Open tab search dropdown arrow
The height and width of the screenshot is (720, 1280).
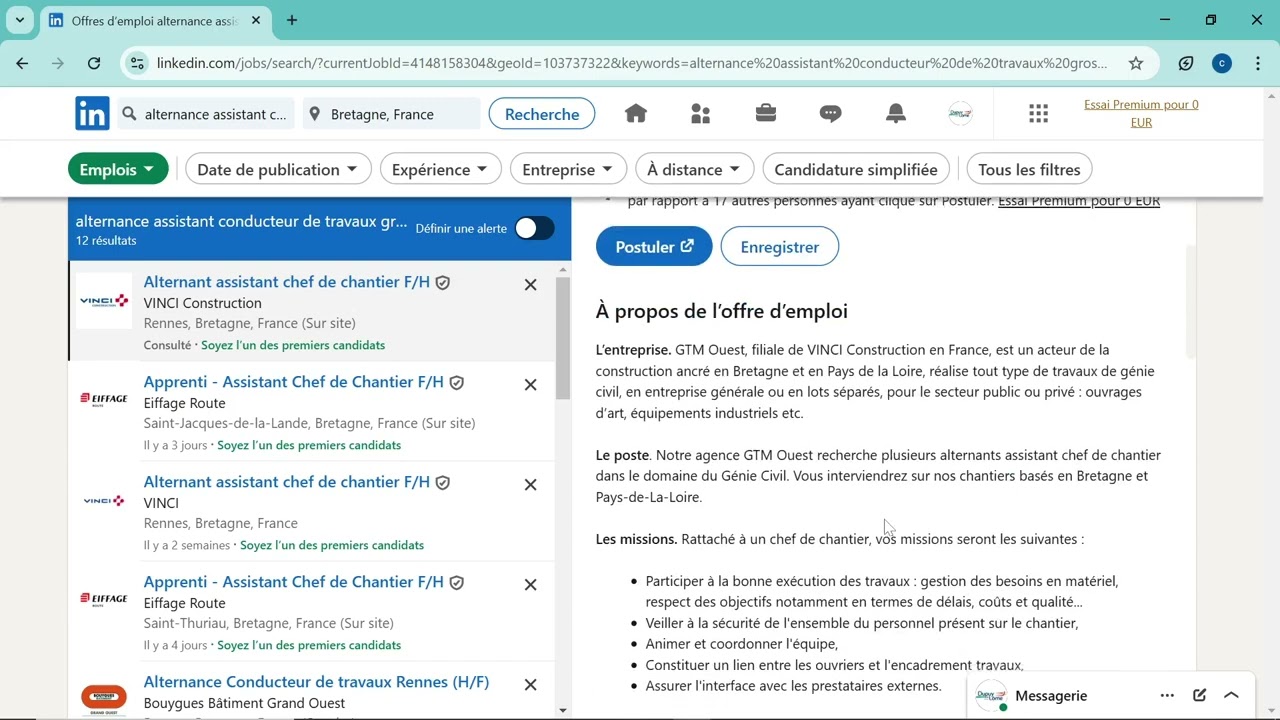pyautogui.click(x=20, y=20)
